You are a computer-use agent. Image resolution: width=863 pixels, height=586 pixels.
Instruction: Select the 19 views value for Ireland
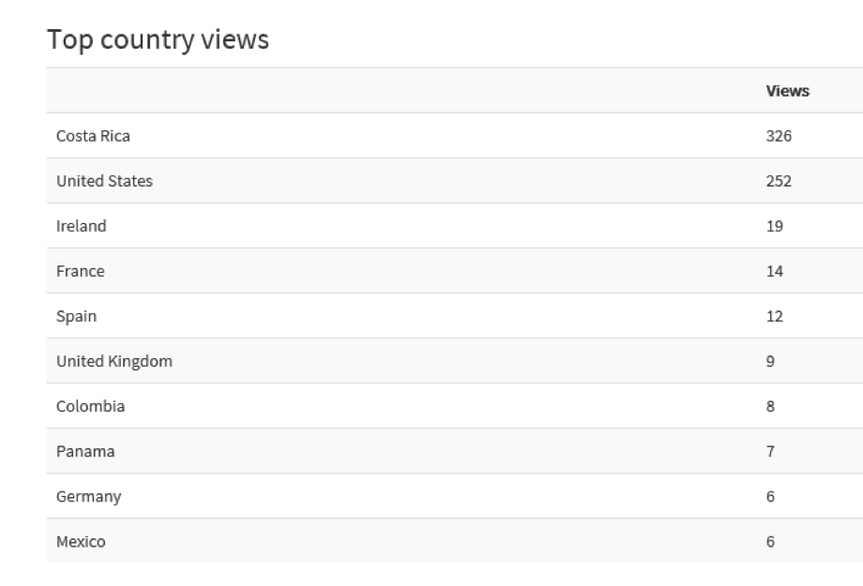click(774, 226)
